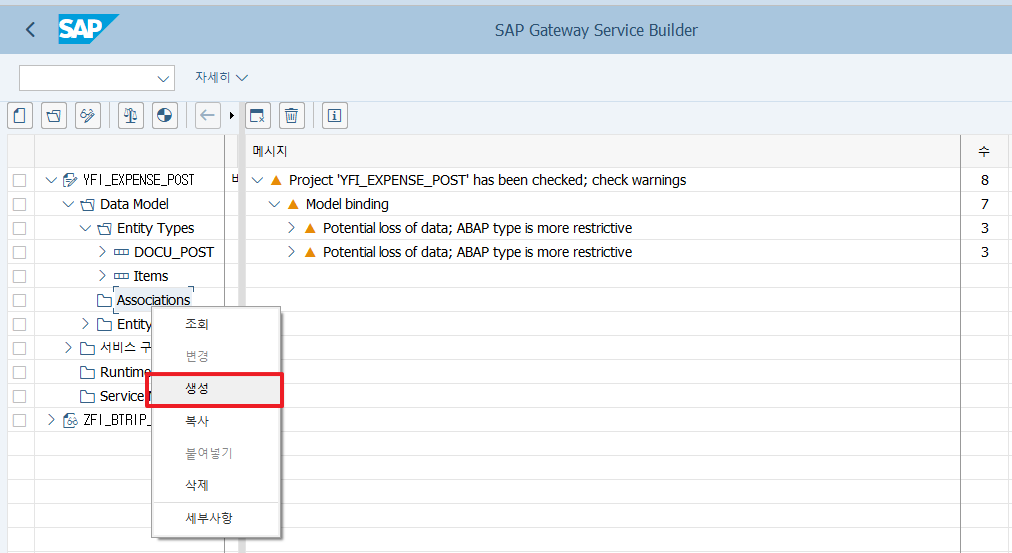Expand the DOCU_POST entity type
This screenshot has width=1012, height=553.
coord(102,252)
